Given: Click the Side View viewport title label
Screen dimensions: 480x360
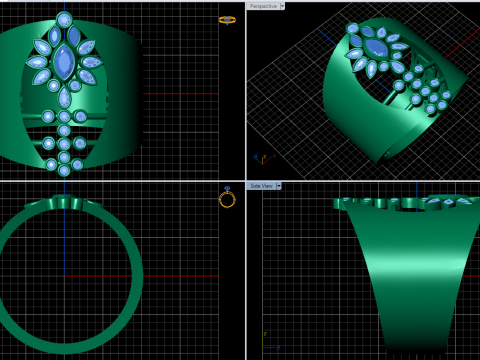Looking at the screenshot, I should [261, 186].
